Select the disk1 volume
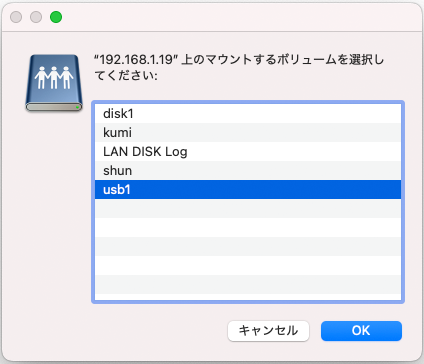This screenshot has height=364, width=424. coord(248,114)
